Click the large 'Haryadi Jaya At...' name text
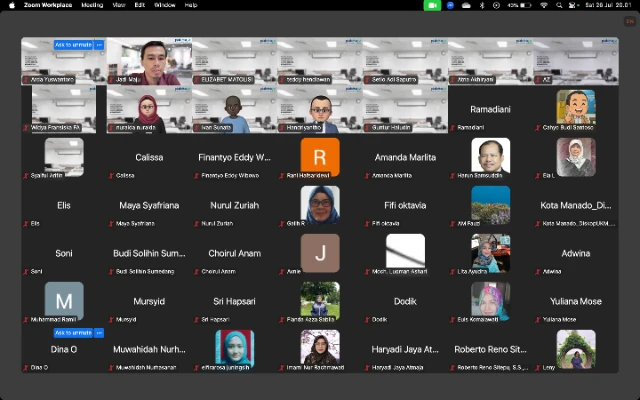Viewport: 640px width, 400px height. coord(405,349)
